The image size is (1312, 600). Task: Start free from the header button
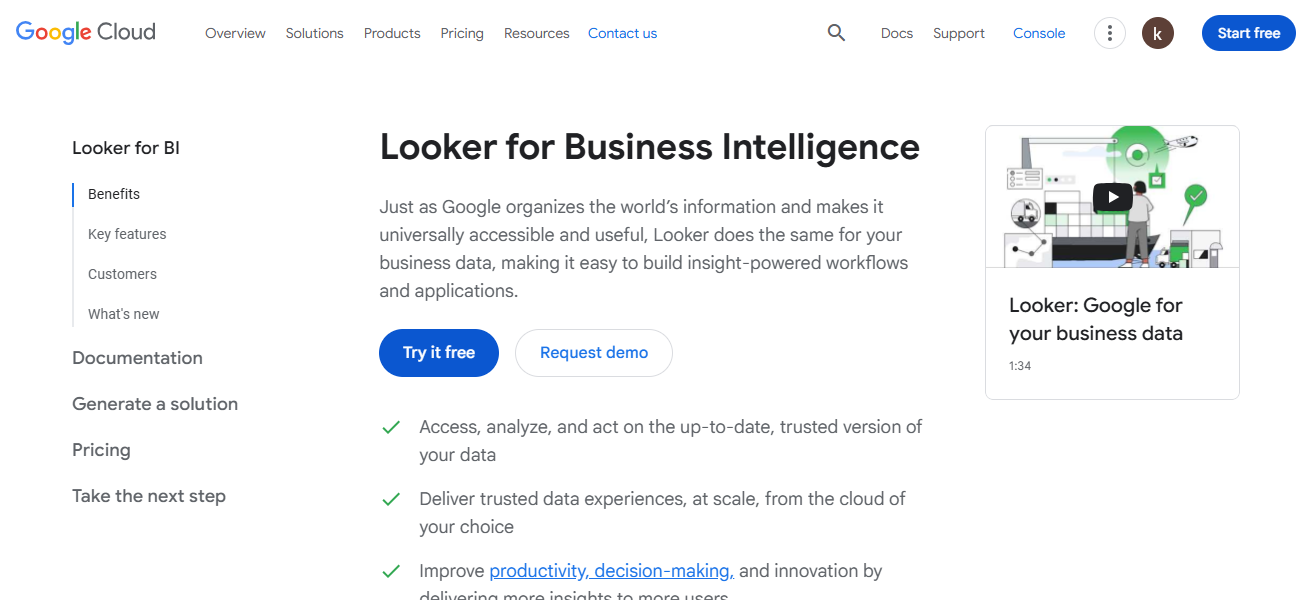(1248, 33)
